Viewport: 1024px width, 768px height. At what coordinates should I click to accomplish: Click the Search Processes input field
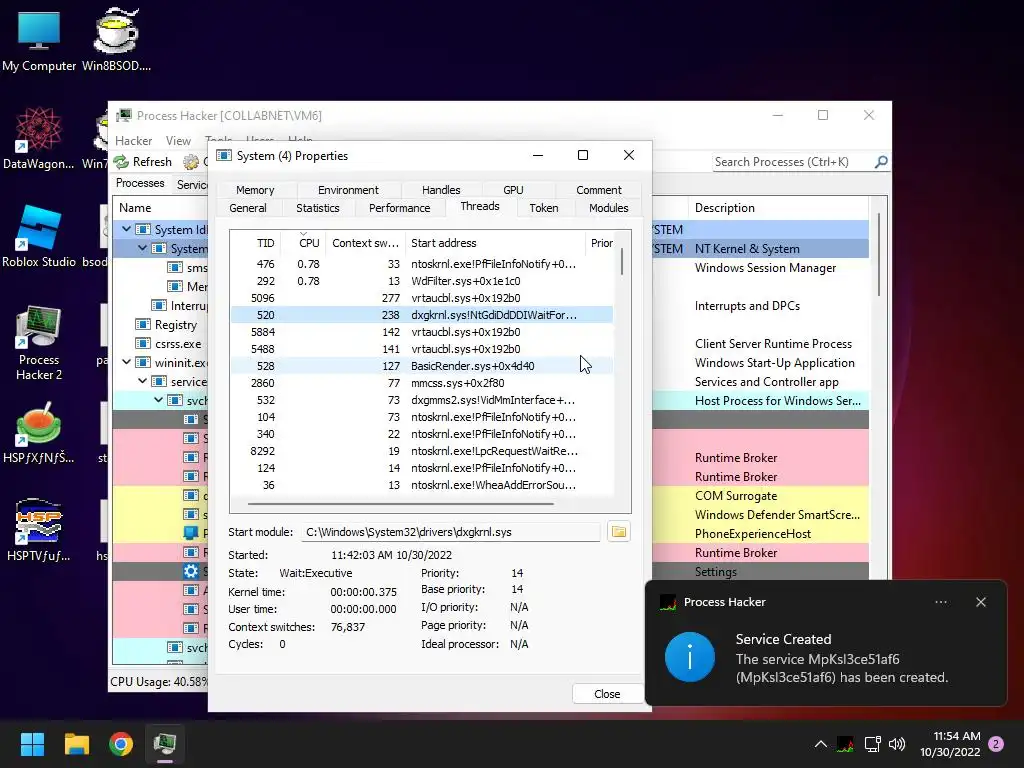[793, 161]
